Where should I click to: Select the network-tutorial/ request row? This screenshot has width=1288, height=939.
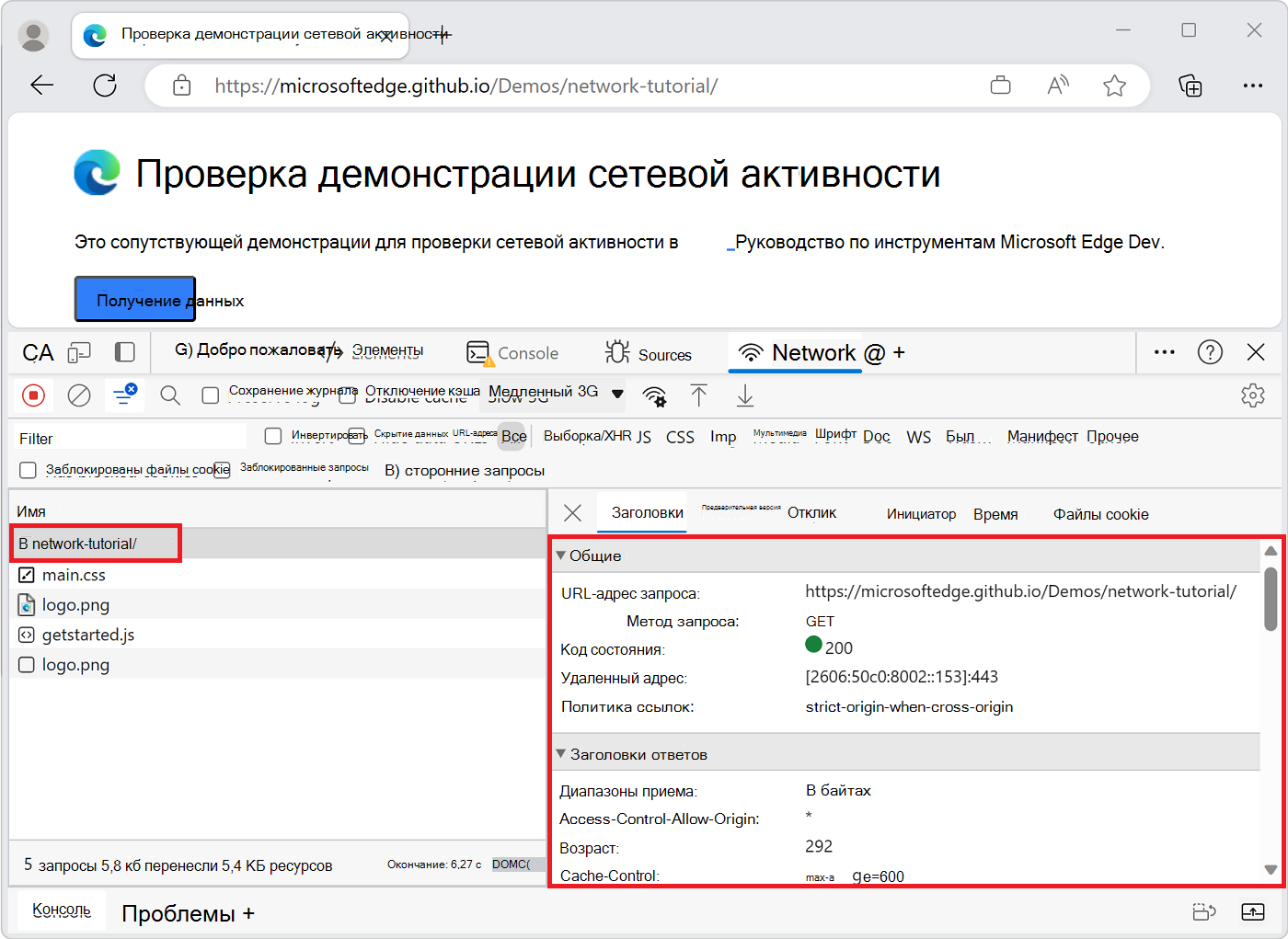coord(278,544)
